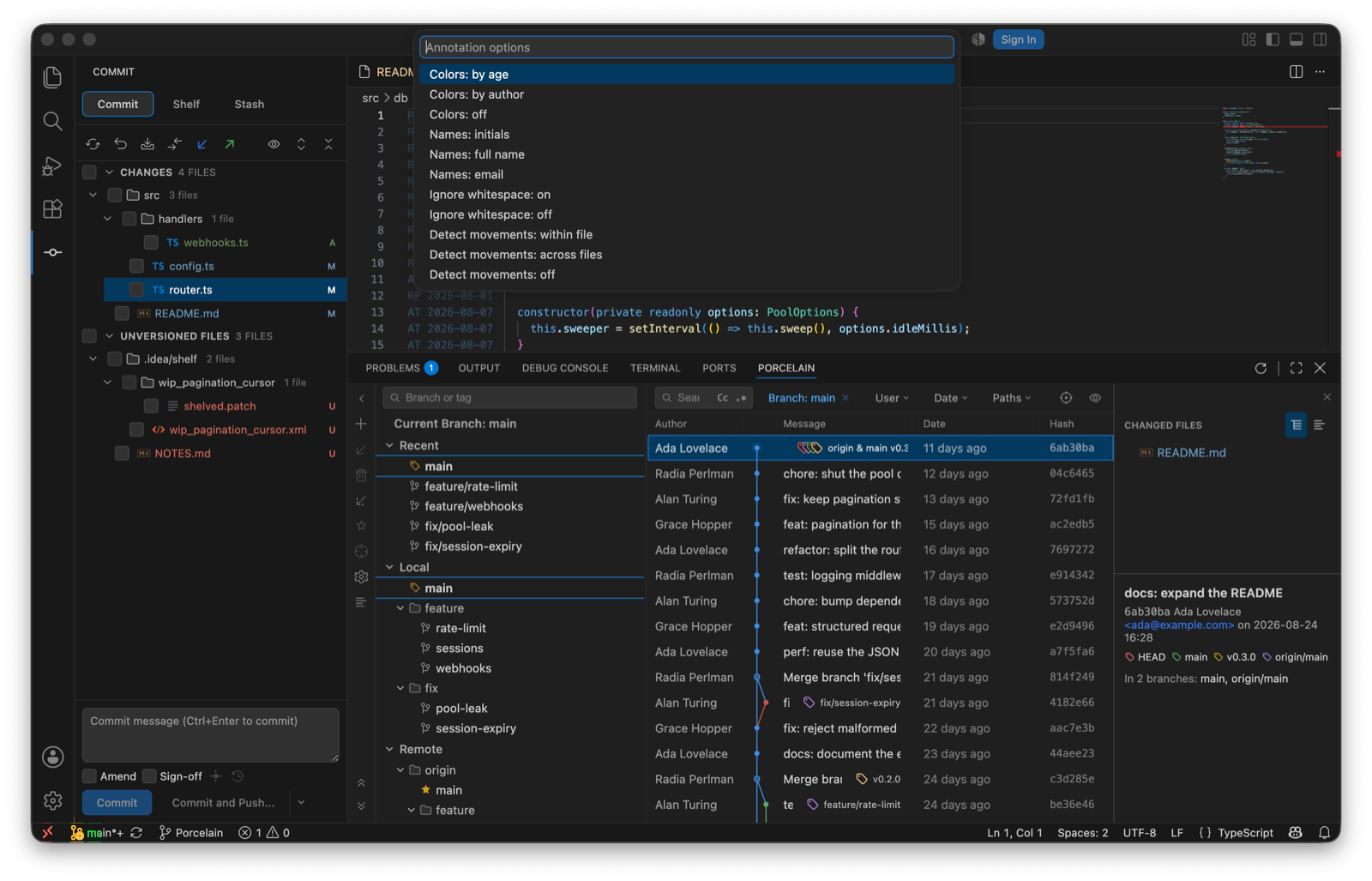Switch to the PROBLEMS panel tab

(402, 368)
